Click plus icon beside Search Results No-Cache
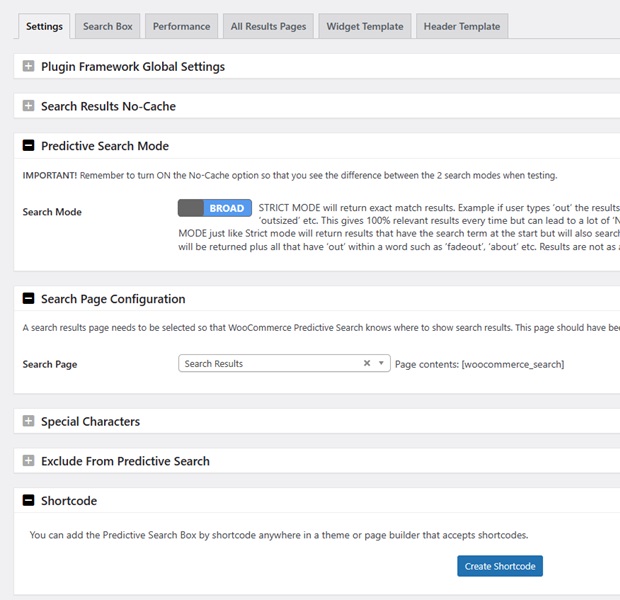The height and width of the screenshot is (600, 620). (29, 106)
